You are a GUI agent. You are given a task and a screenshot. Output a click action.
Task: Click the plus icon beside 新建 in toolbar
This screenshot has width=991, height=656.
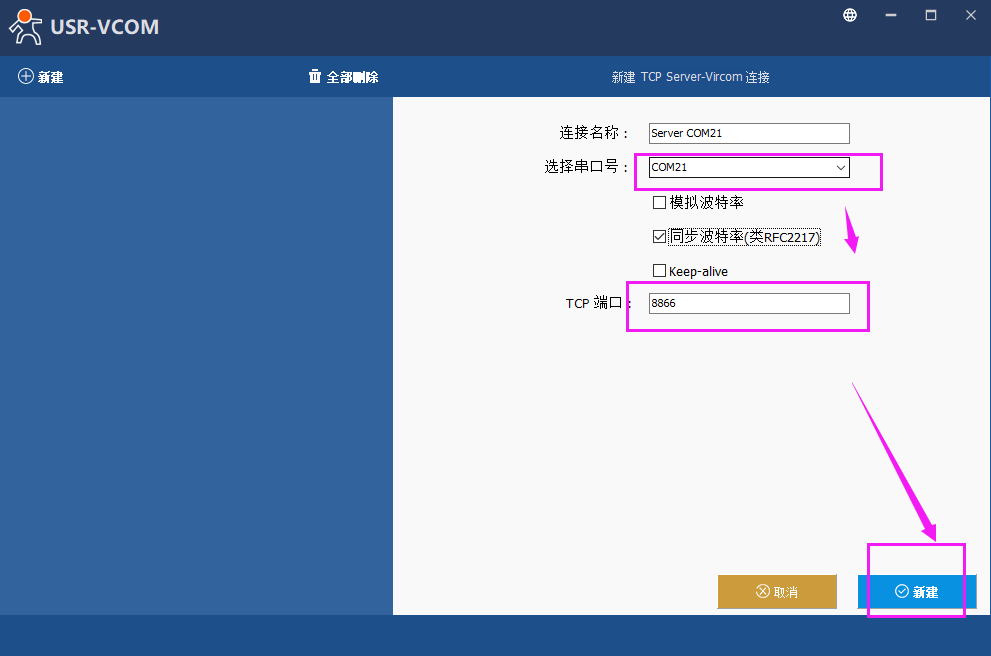[x=26, y=77]
